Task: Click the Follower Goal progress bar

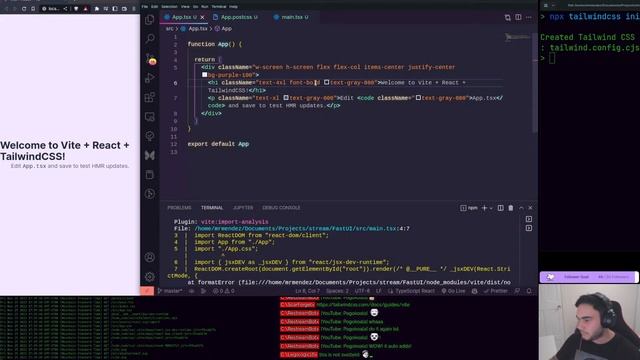Action: 589,277
